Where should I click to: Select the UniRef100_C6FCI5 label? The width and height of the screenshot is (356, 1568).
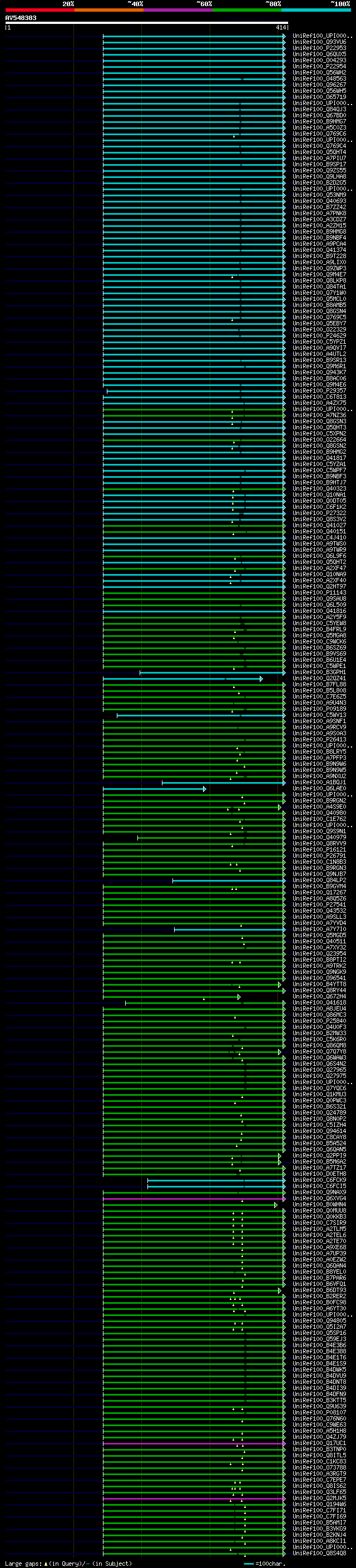[x=319, y=1186]
